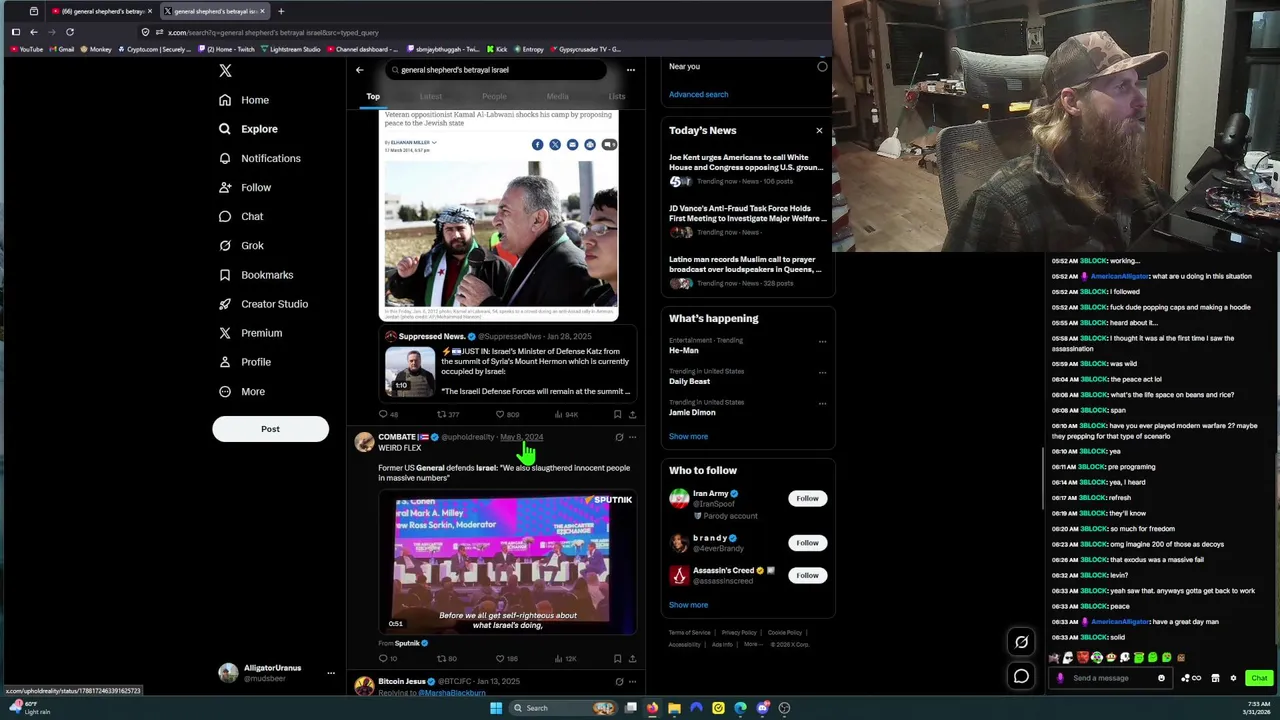Click the white Post button
Screen dimensions: 1280x720
[270, 429]
